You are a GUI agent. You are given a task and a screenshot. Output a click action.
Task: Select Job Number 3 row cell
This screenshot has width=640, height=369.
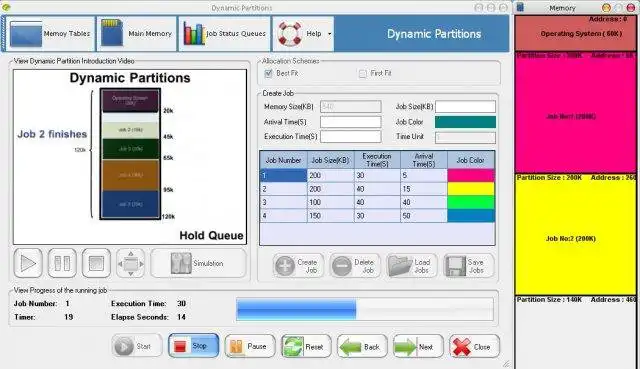click(284, 202)
